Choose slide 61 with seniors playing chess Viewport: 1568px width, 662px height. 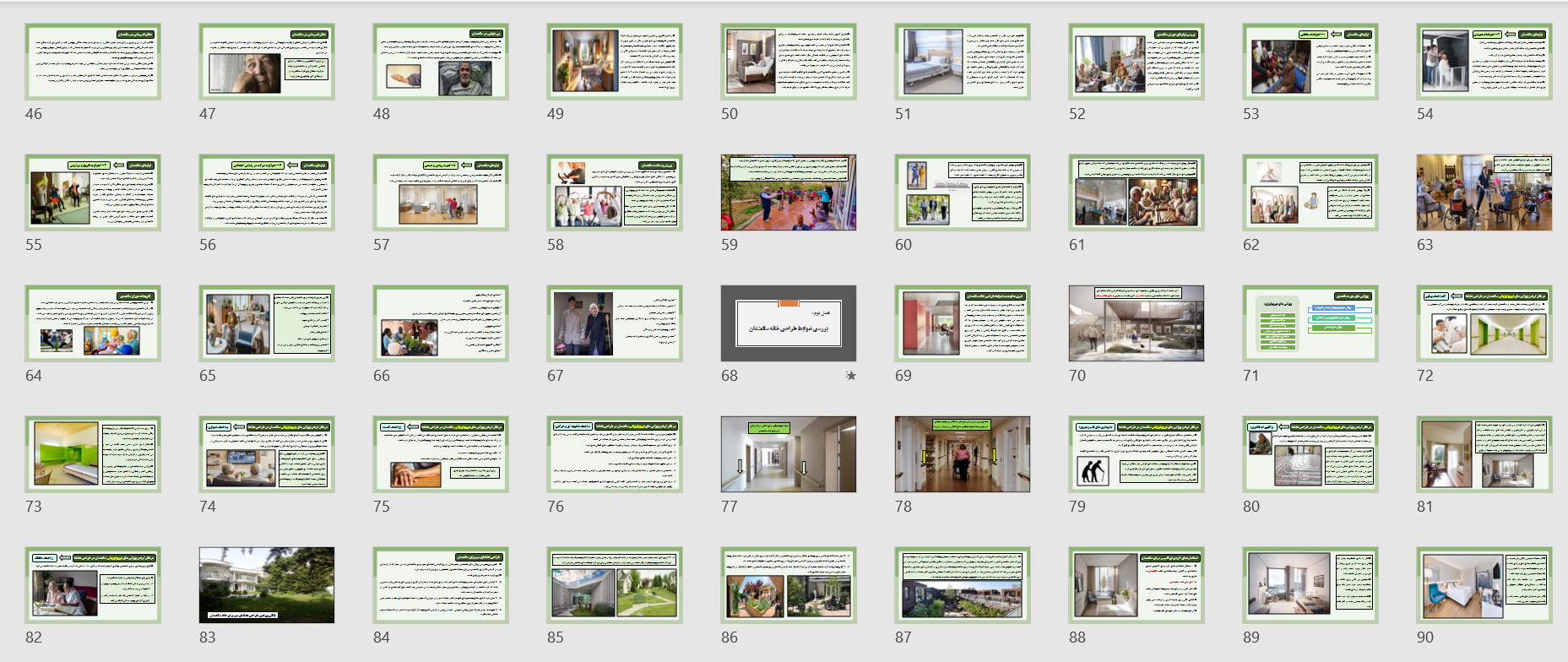click(x=1136, y=193)
